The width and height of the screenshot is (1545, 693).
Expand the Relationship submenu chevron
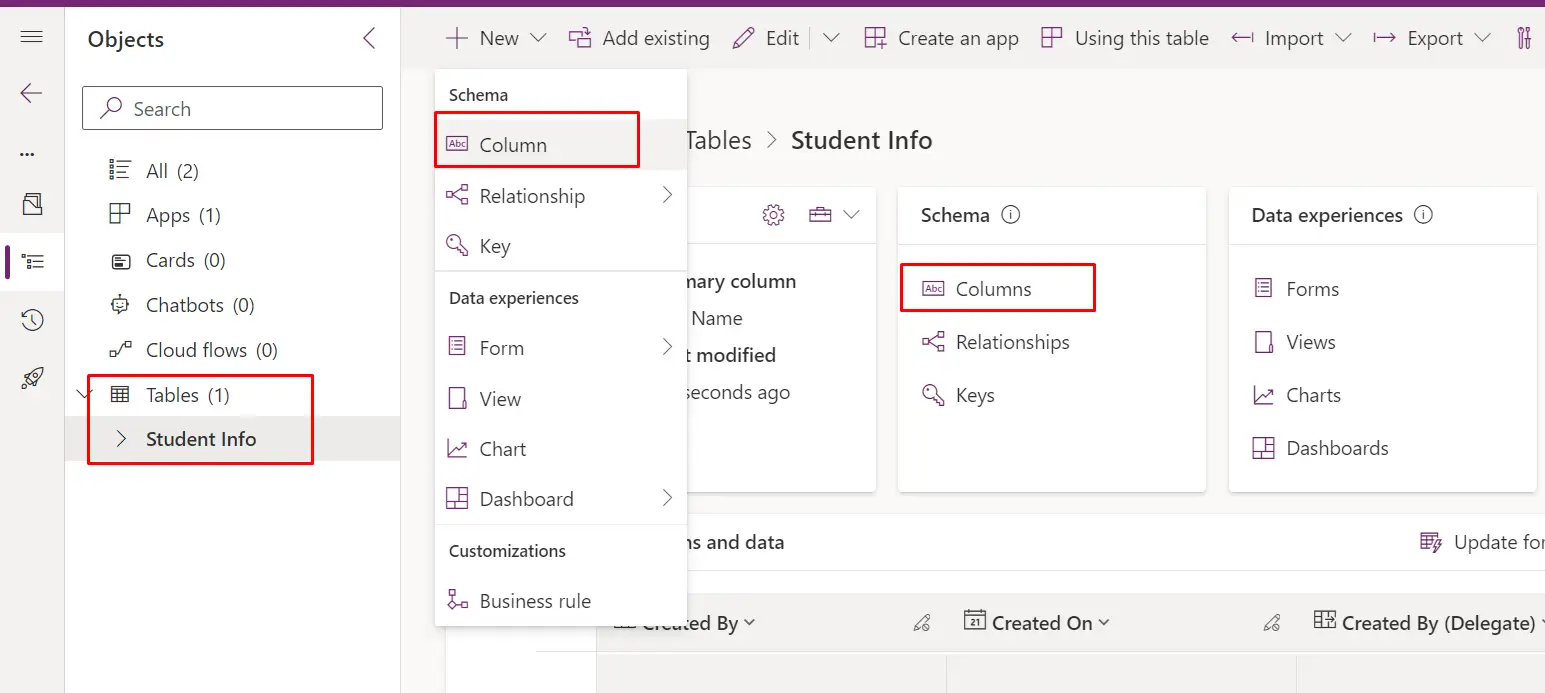click(x=668, y=196)
